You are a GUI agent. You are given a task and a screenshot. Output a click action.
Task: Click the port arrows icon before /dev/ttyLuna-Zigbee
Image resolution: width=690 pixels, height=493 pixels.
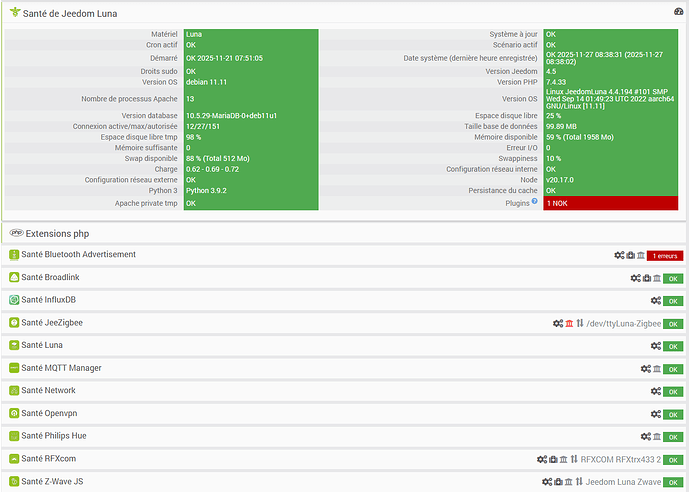coord(580,323)
